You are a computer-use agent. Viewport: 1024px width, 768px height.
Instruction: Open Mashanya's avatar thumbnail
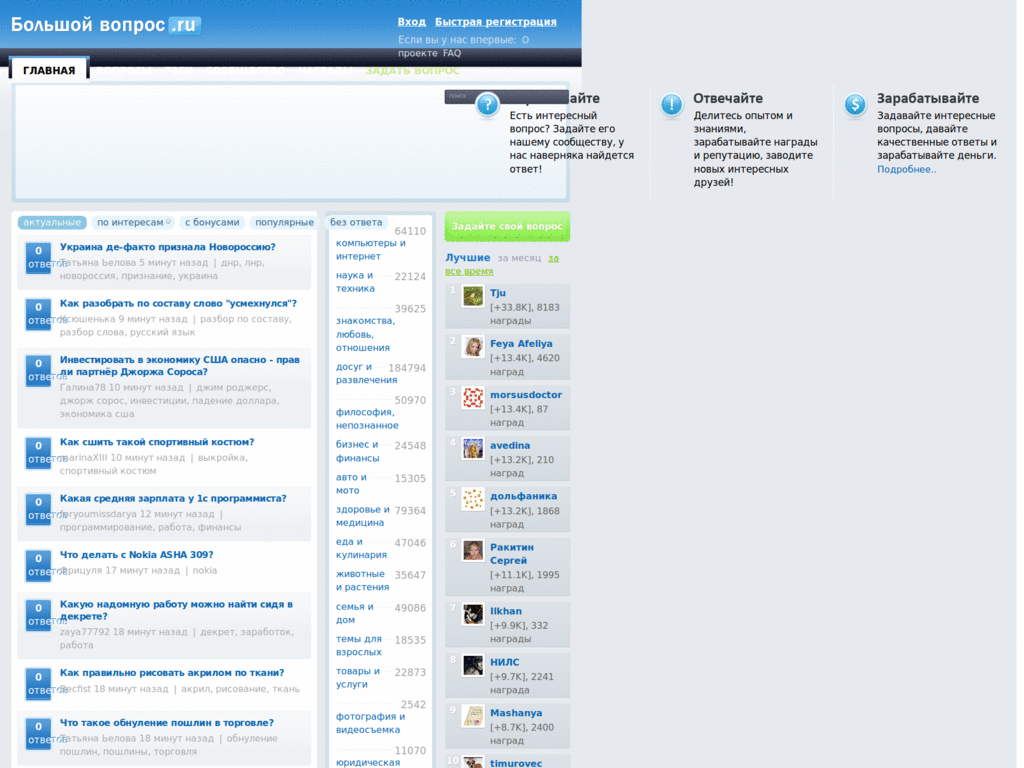pyautogui.click(x=473, y=716)
